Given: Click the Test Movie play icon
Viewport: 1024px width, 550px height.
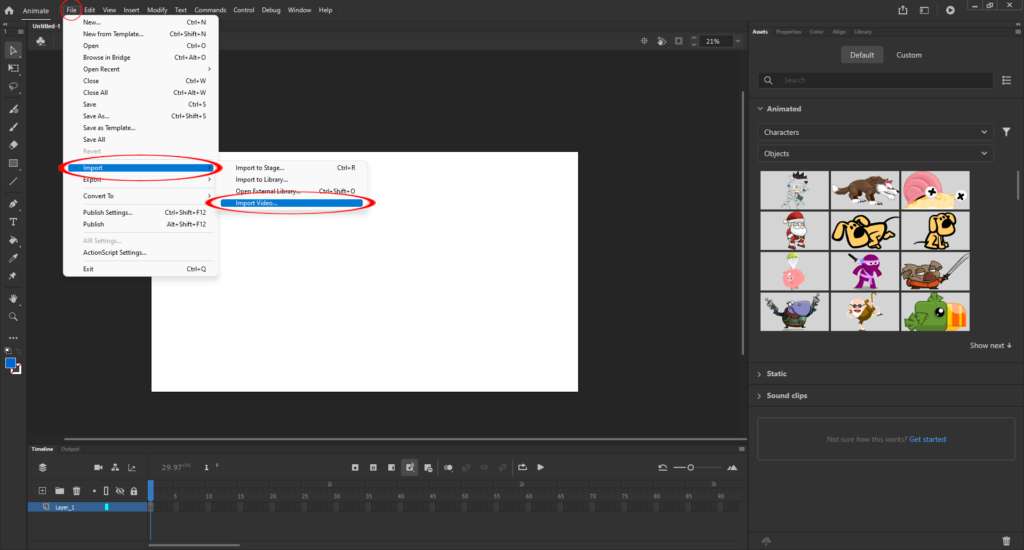Looking at the screenshot, I should point(950,10).
